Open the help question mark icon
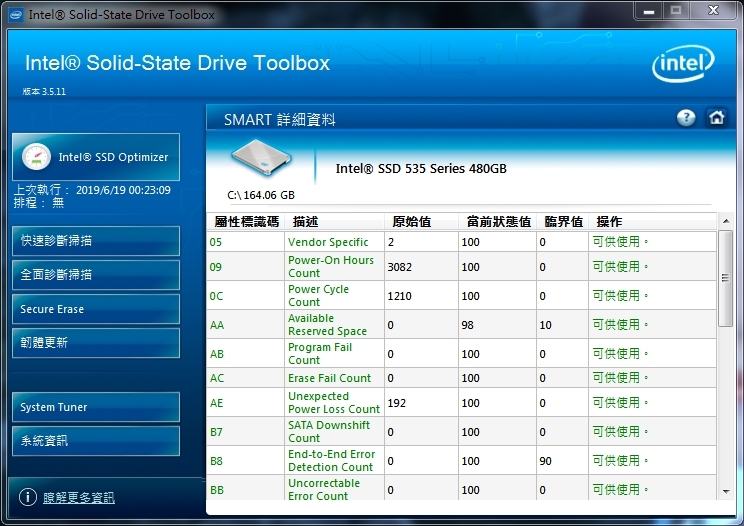Screen dimensions: 744x526 click(x=686, y=118)
